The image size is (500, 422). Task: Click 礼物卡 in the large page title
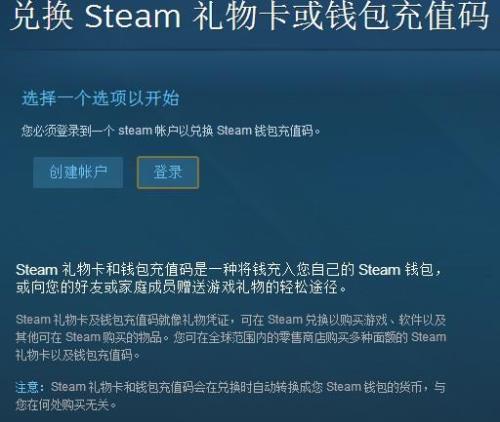pos(242,16)
